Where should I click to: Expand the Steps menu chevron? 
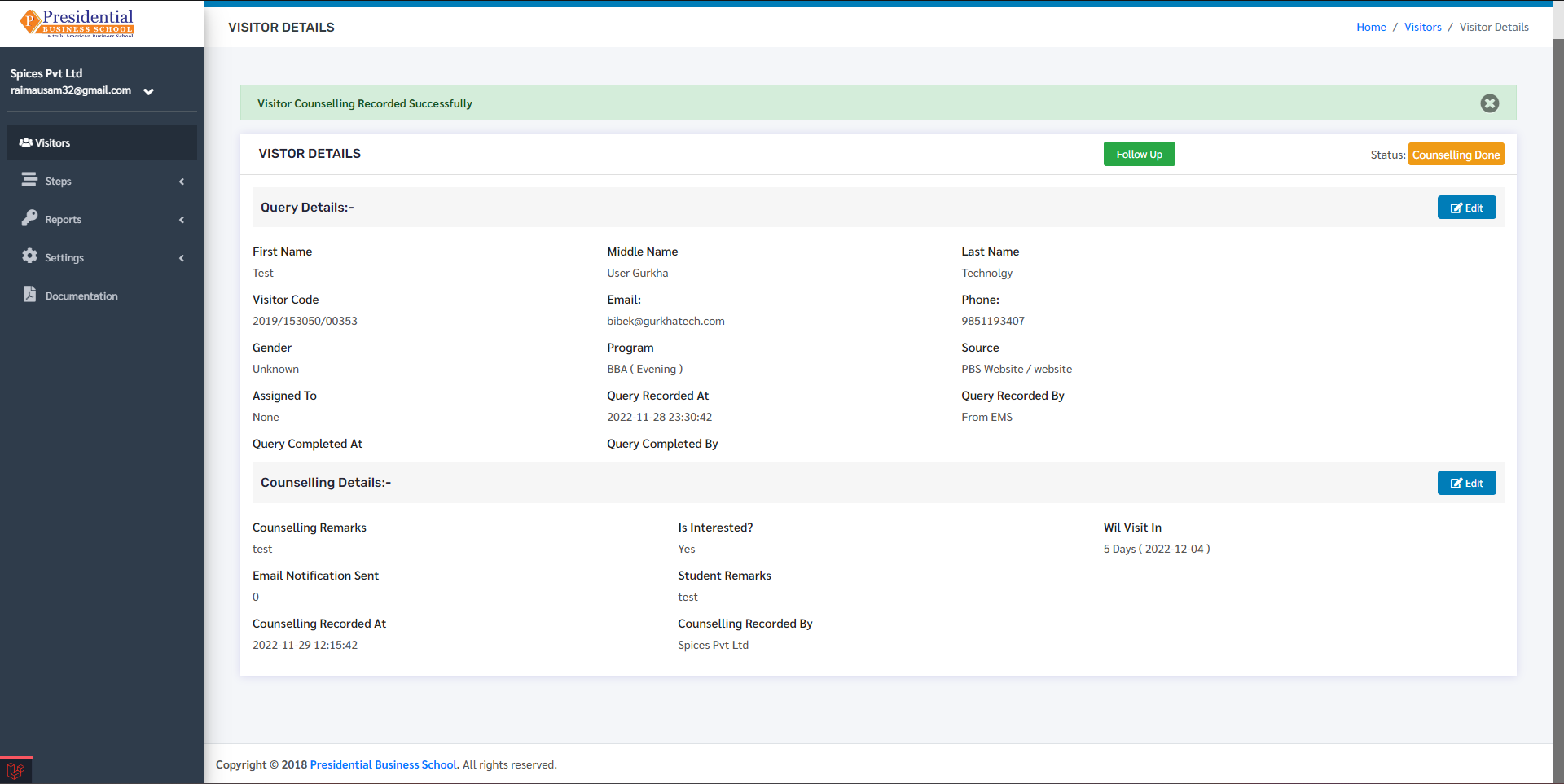pyautogui.click(x=182, y=182)
